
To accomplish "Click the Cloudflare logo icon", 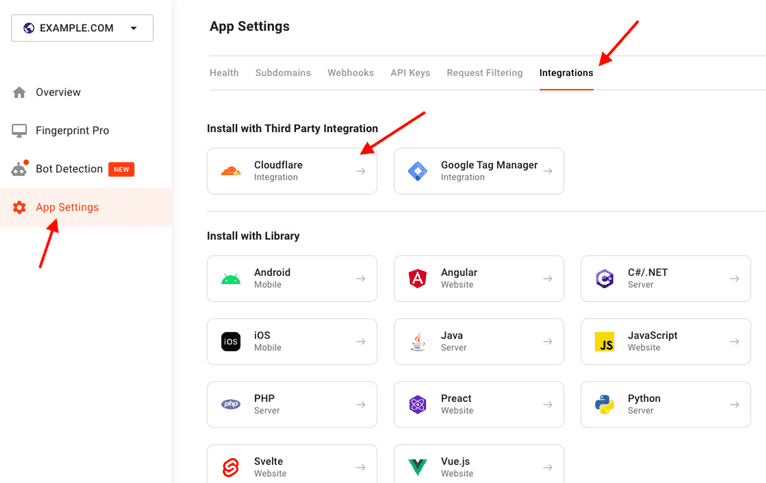I will tap(231, 172).
